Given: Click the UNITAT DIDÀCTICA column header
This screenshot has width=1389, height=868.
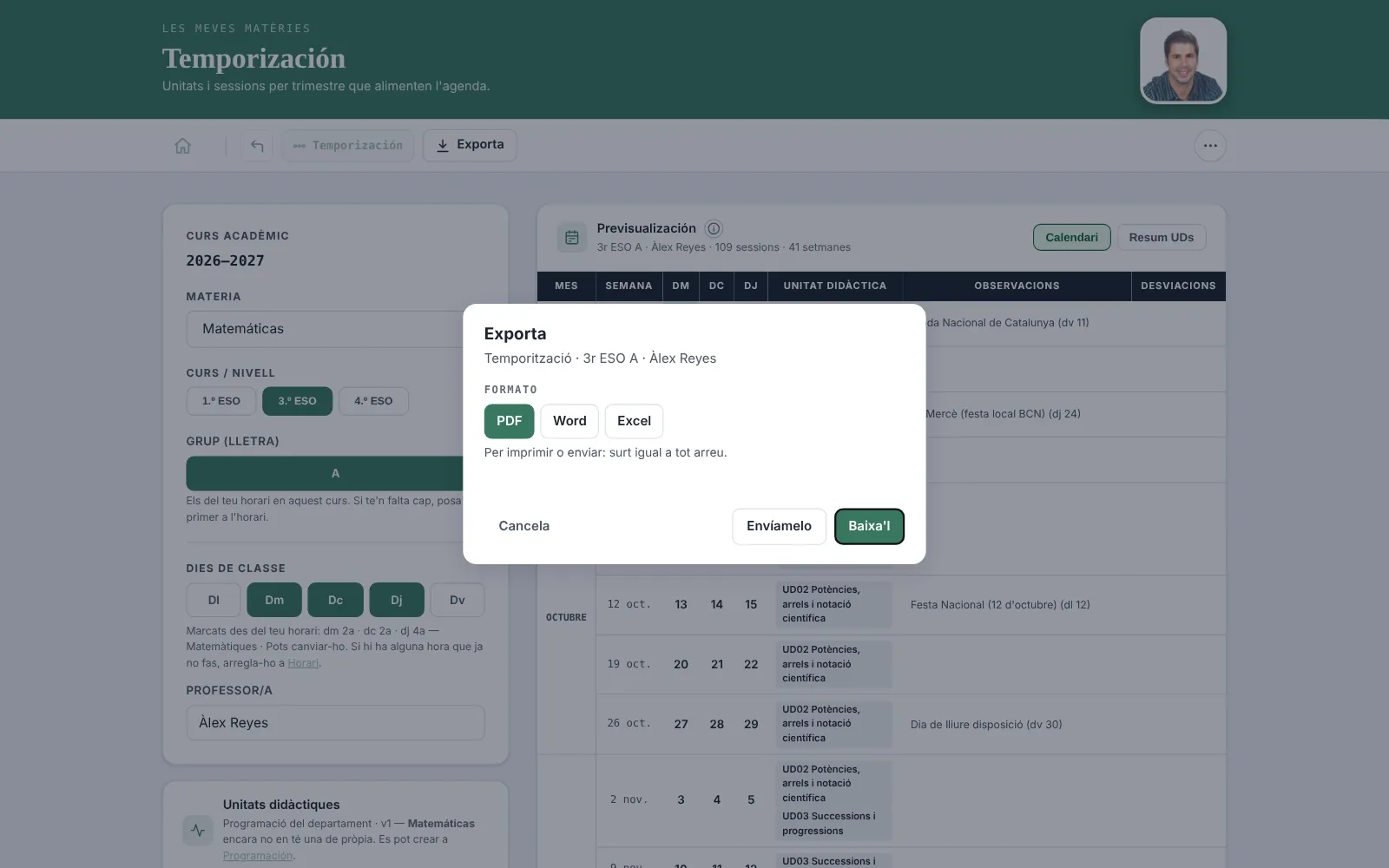Looking at the screenshot, I should pyautogui.click(x=835, y=286).
